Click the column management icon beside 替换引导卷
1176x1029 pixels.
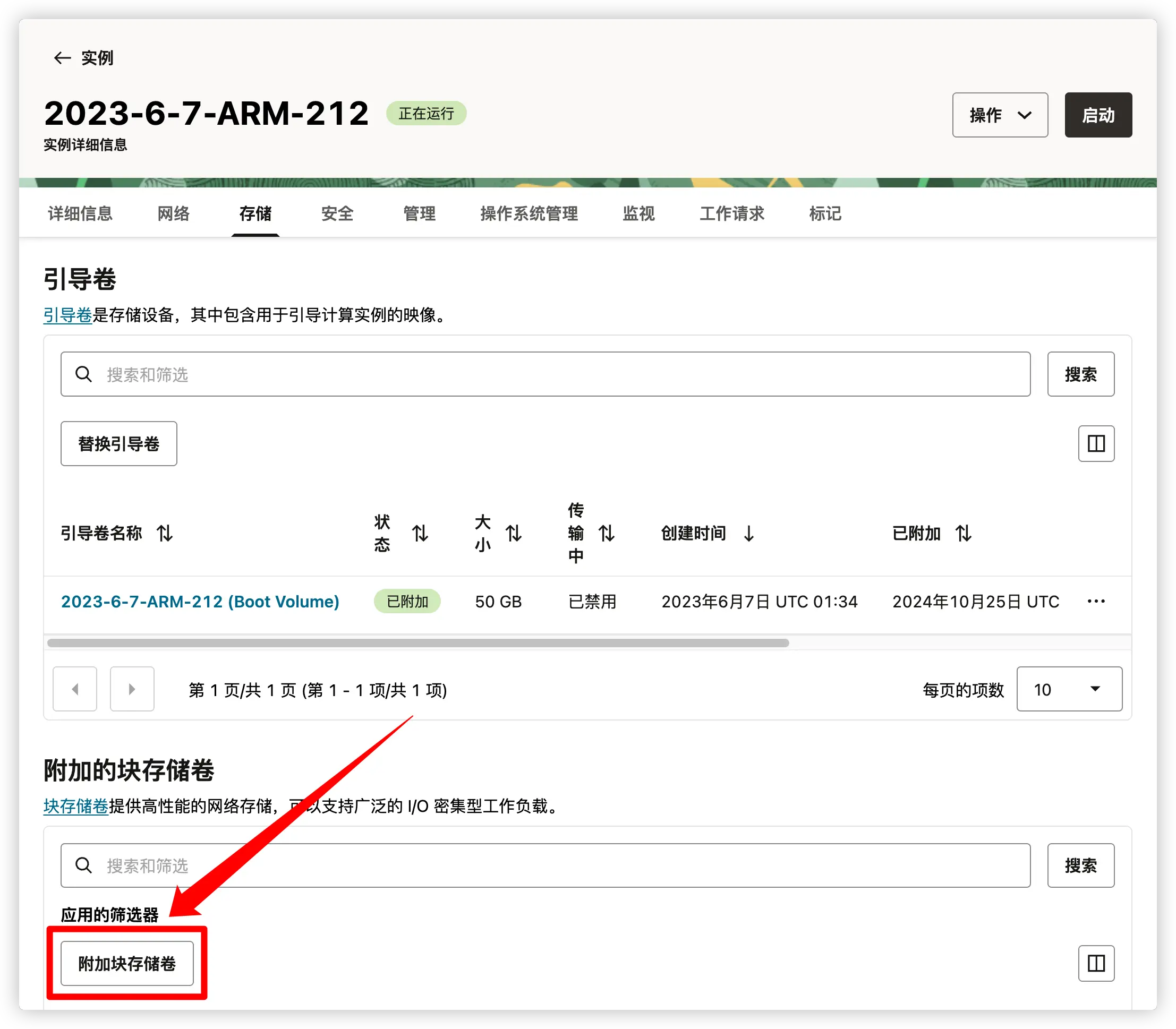point(1096,443)
